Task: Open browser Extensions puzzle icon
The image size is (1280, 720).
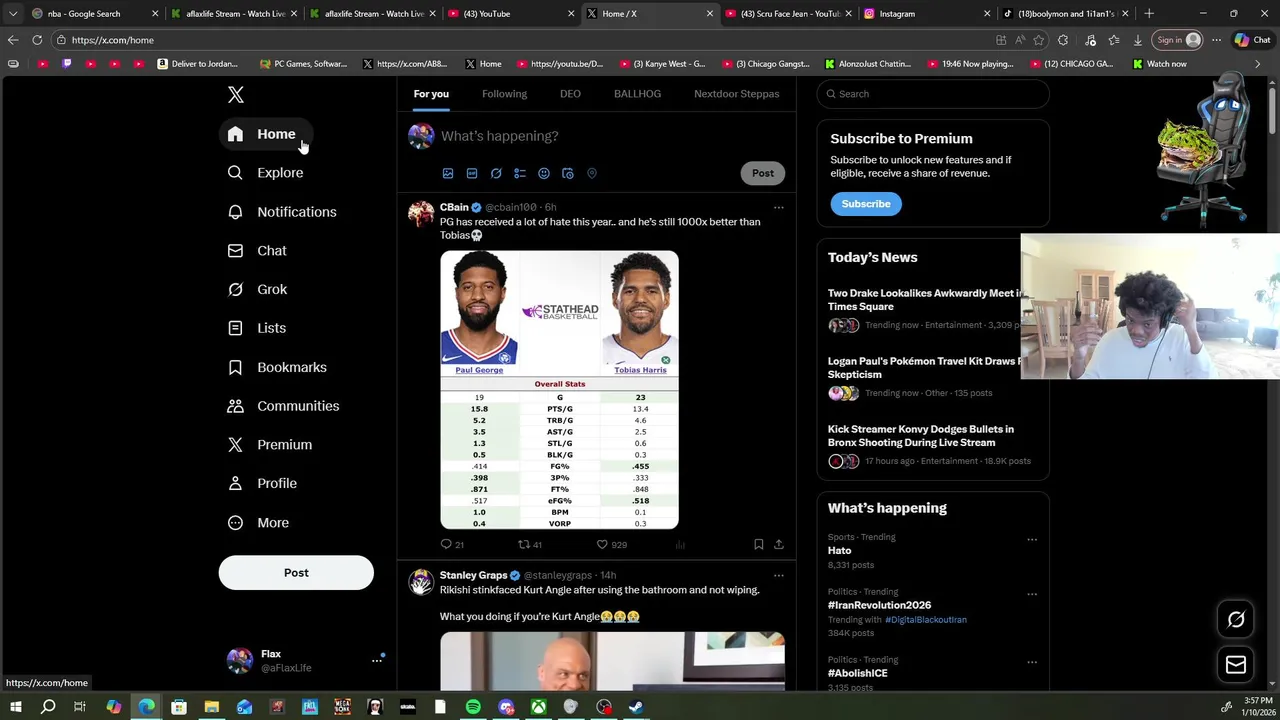Action: point(1063,40)
